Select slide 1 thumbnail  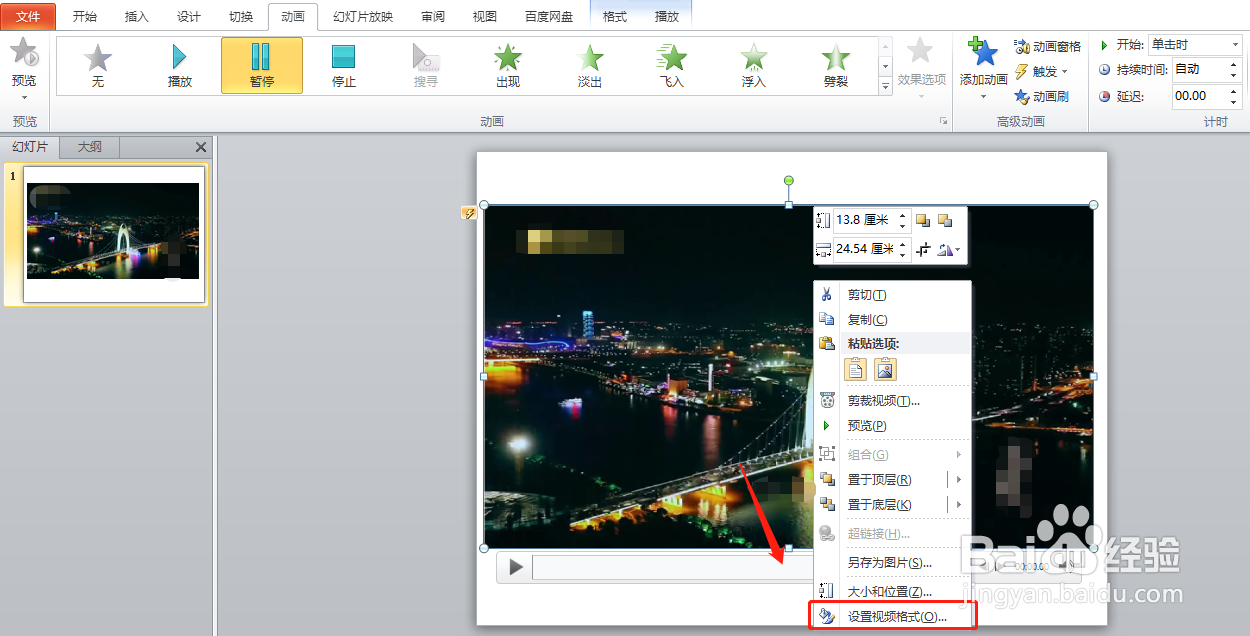[x=112, y=234]
